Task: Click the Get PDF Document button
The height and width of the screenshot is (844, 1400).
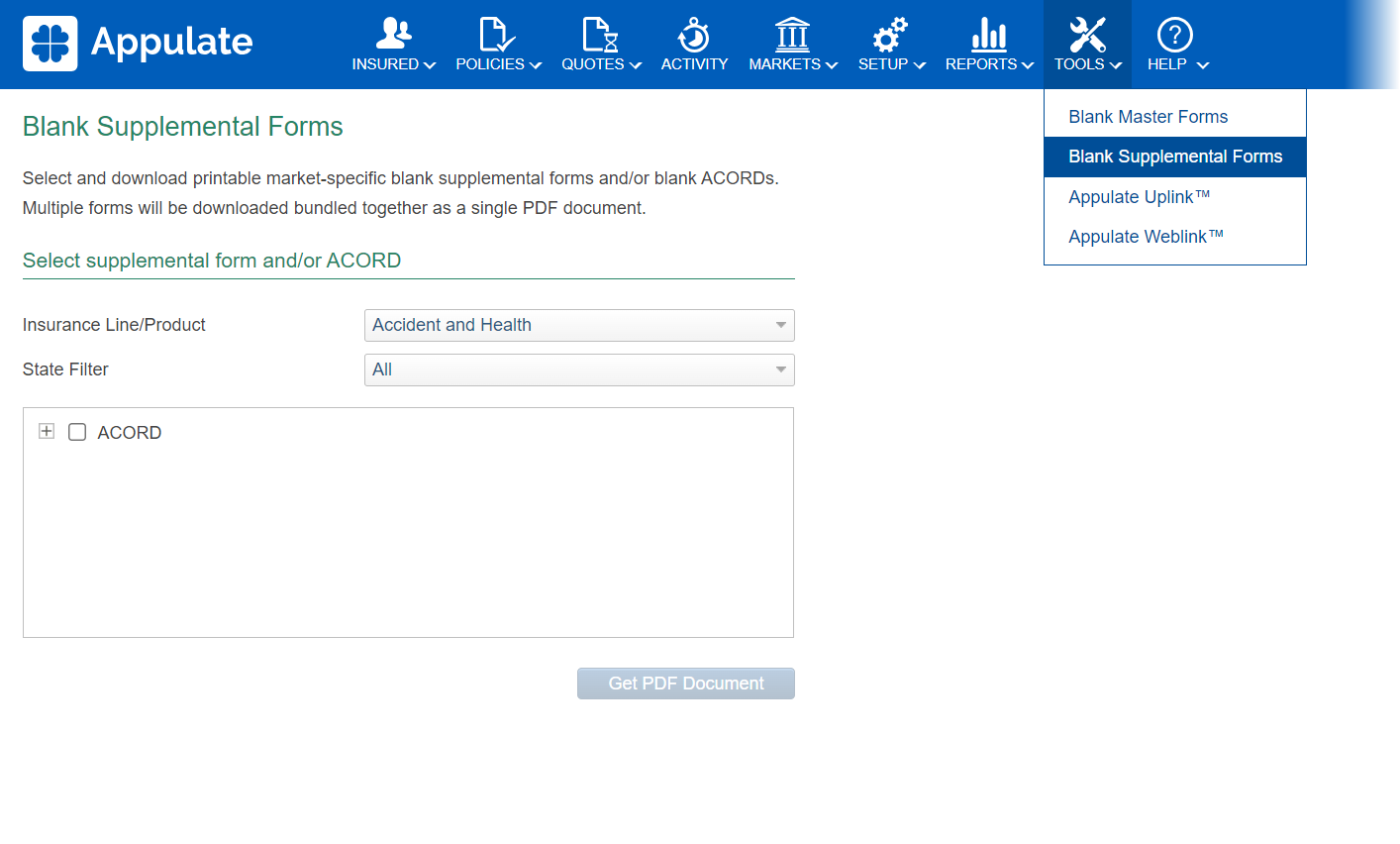Action: pyautogui.click(x=685, y=684)
